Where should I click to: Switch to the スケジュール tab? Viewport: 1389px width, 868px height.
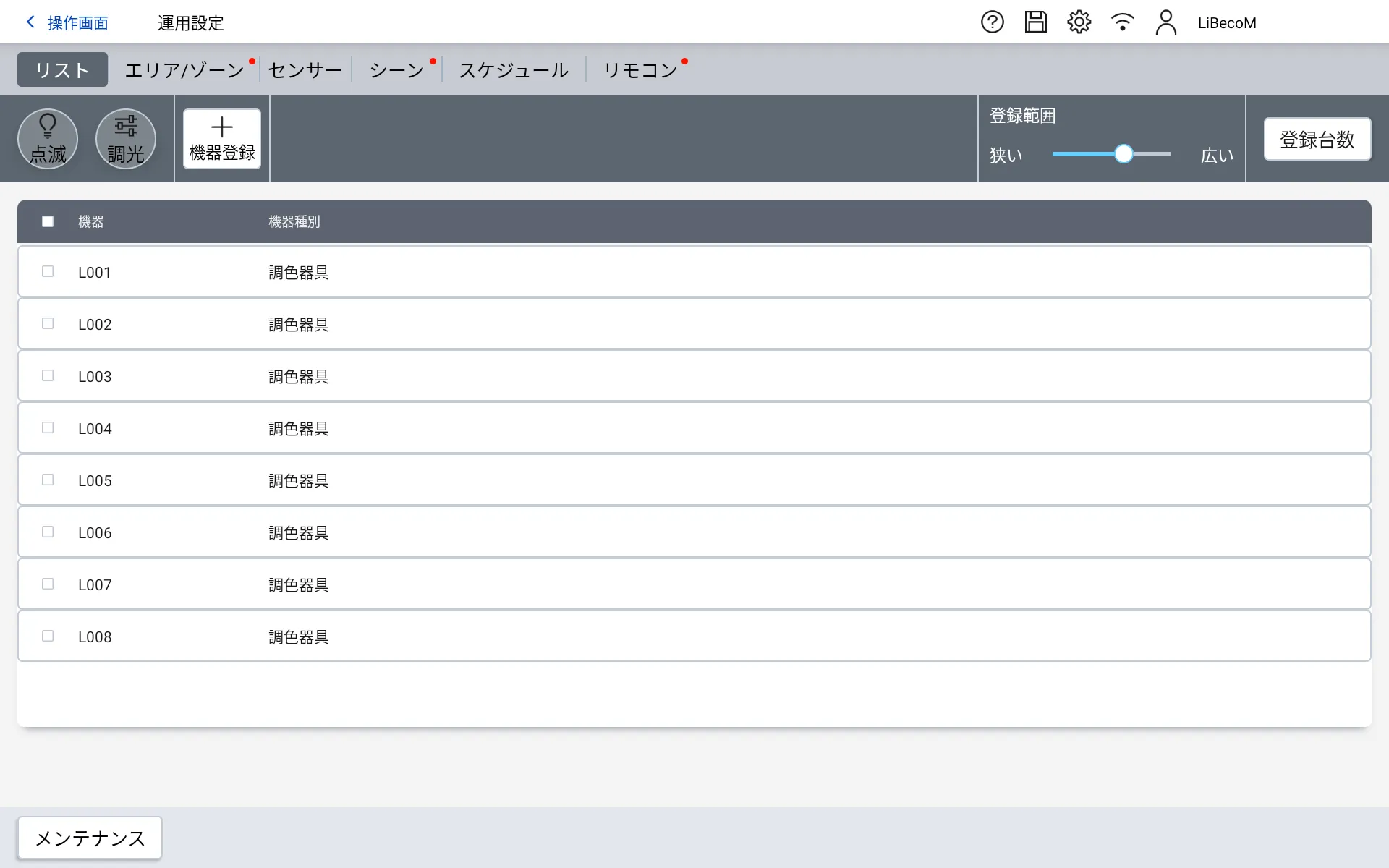pyautogui.click(x=514, y=70)
